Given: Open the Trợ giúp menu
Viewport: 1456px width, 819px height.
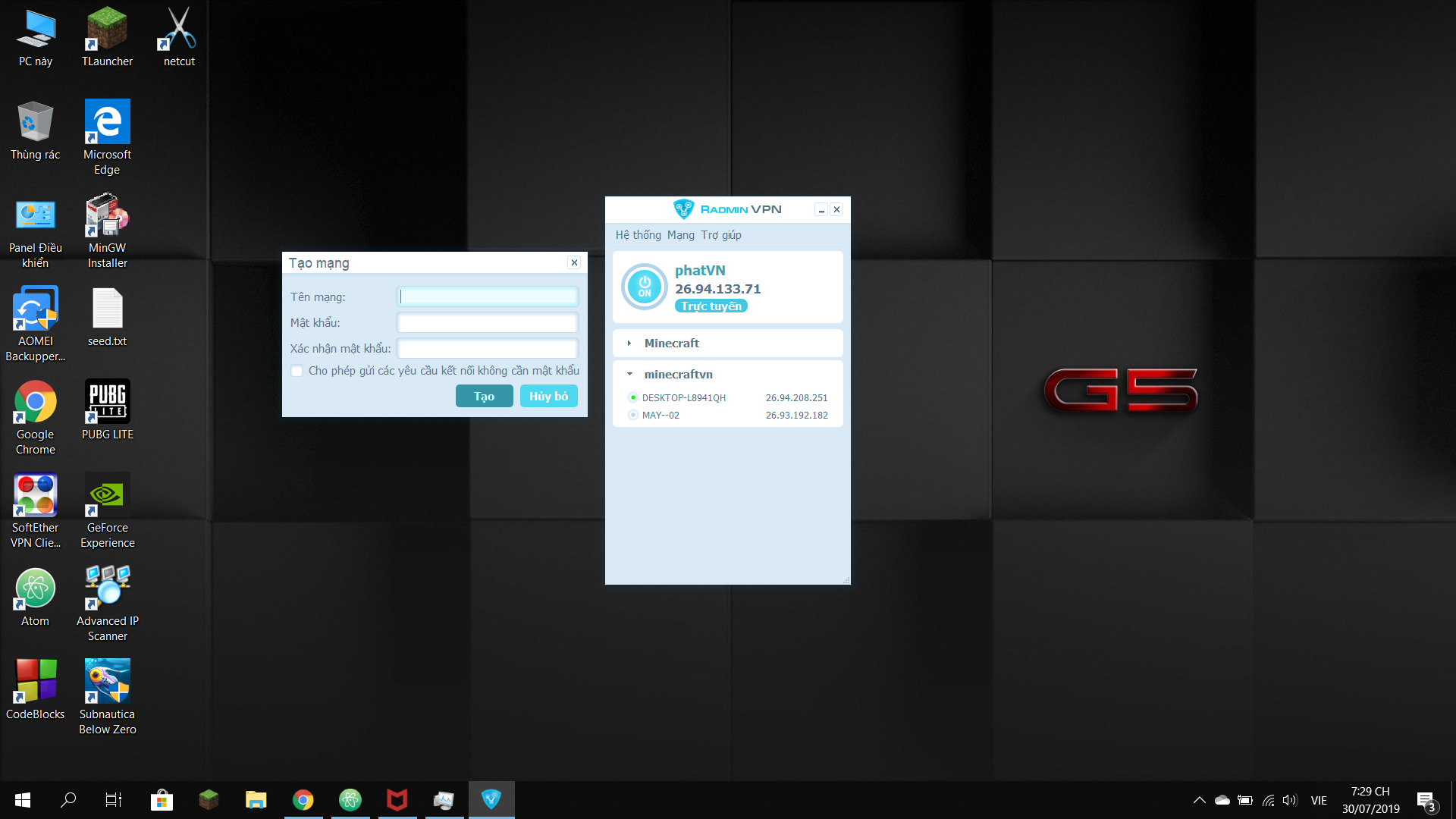Looking at the screenshot, I should [x=720, y=235].
